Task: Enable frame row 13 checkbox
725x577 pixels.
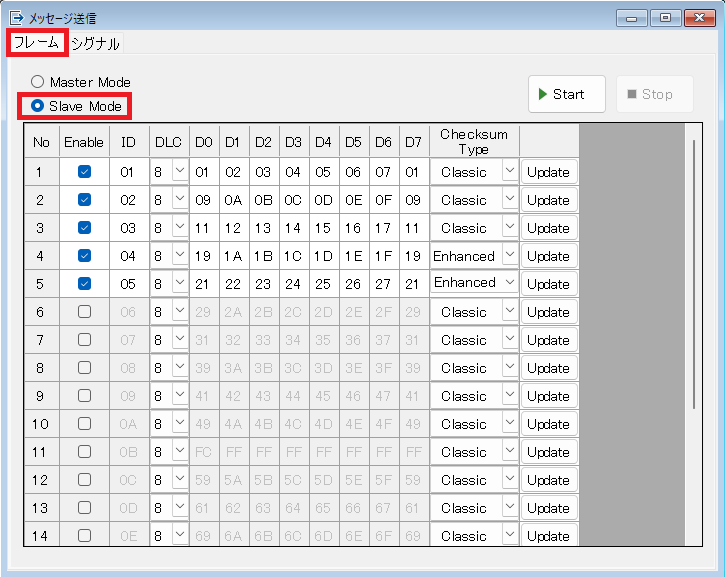Action: click(x=84, y=508)
